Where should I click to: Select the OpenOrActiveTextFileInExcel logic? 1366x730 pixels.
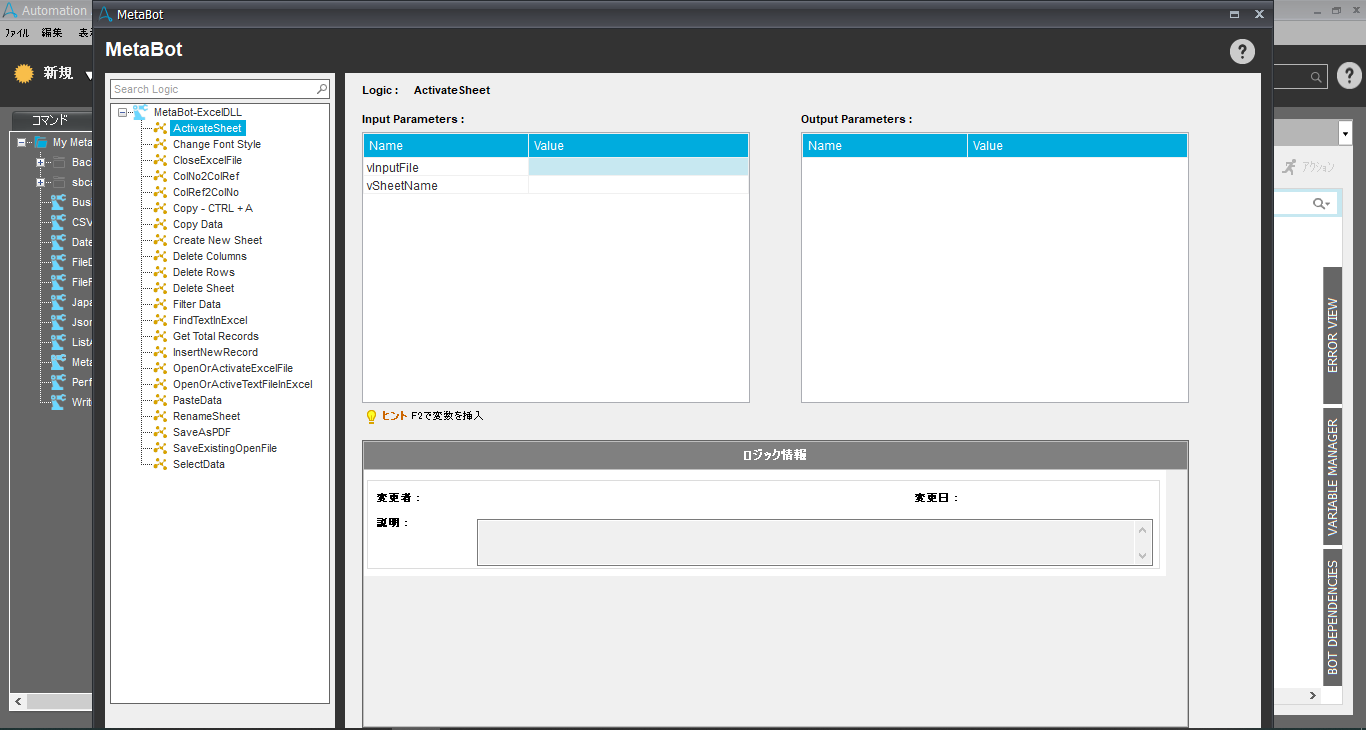point(243,384)
